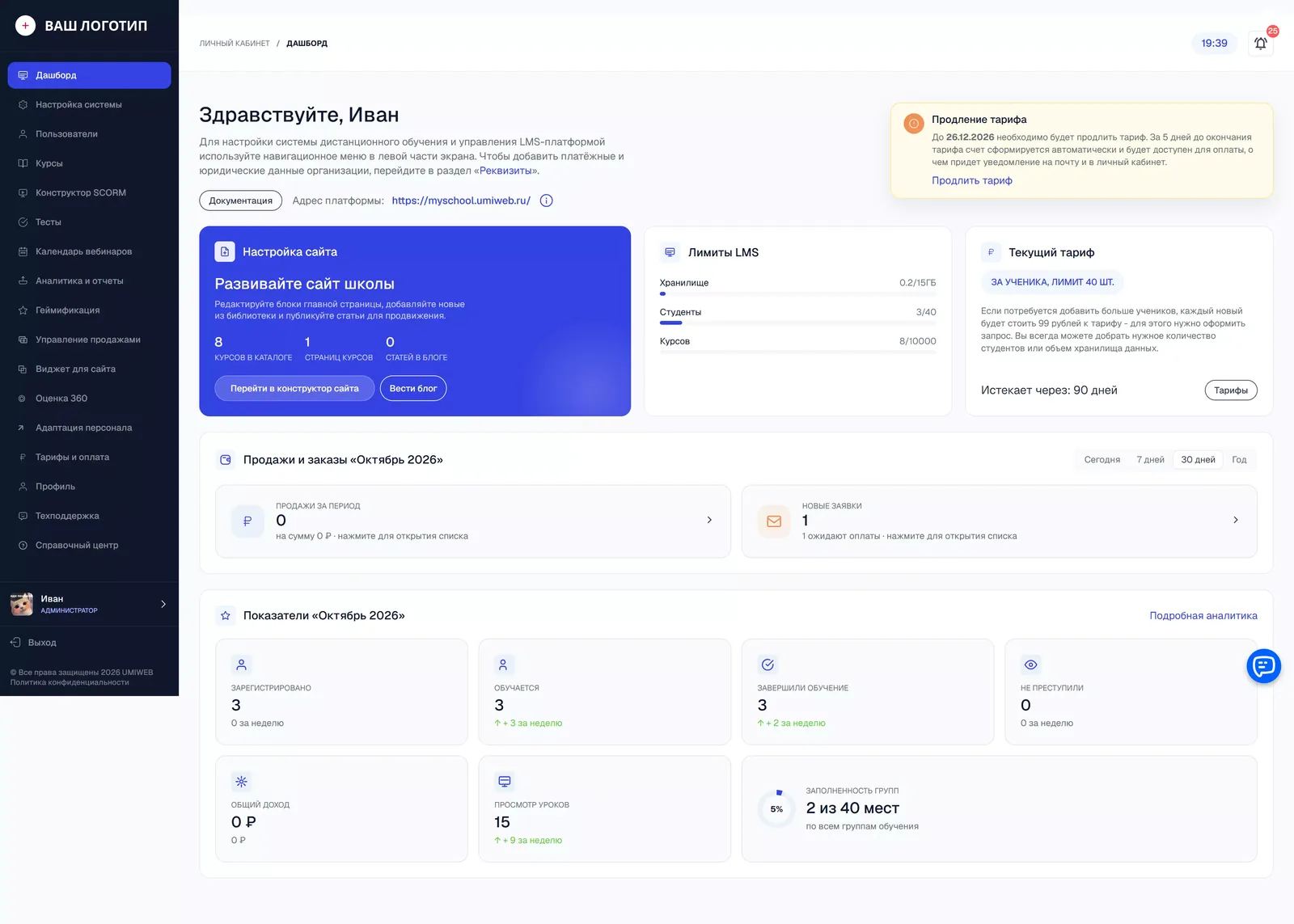Click the ruble icon in sales card
Image resolution: width=1294 pixels, height=924 pixels.
pyautogui.click(x=247, y=521)
